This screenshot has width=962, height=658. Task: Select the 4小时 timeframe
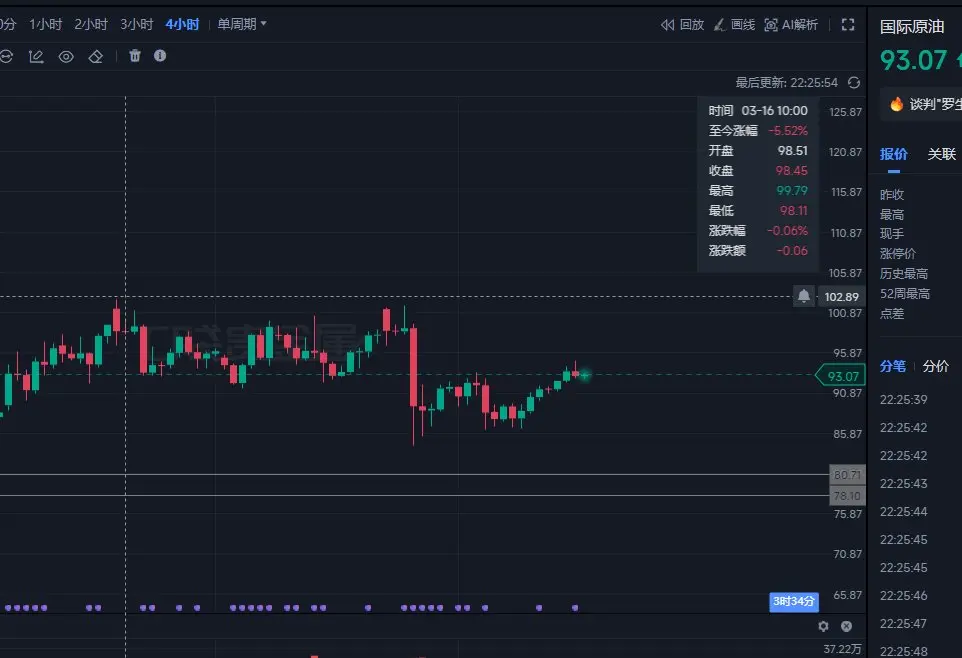(182, 25)
